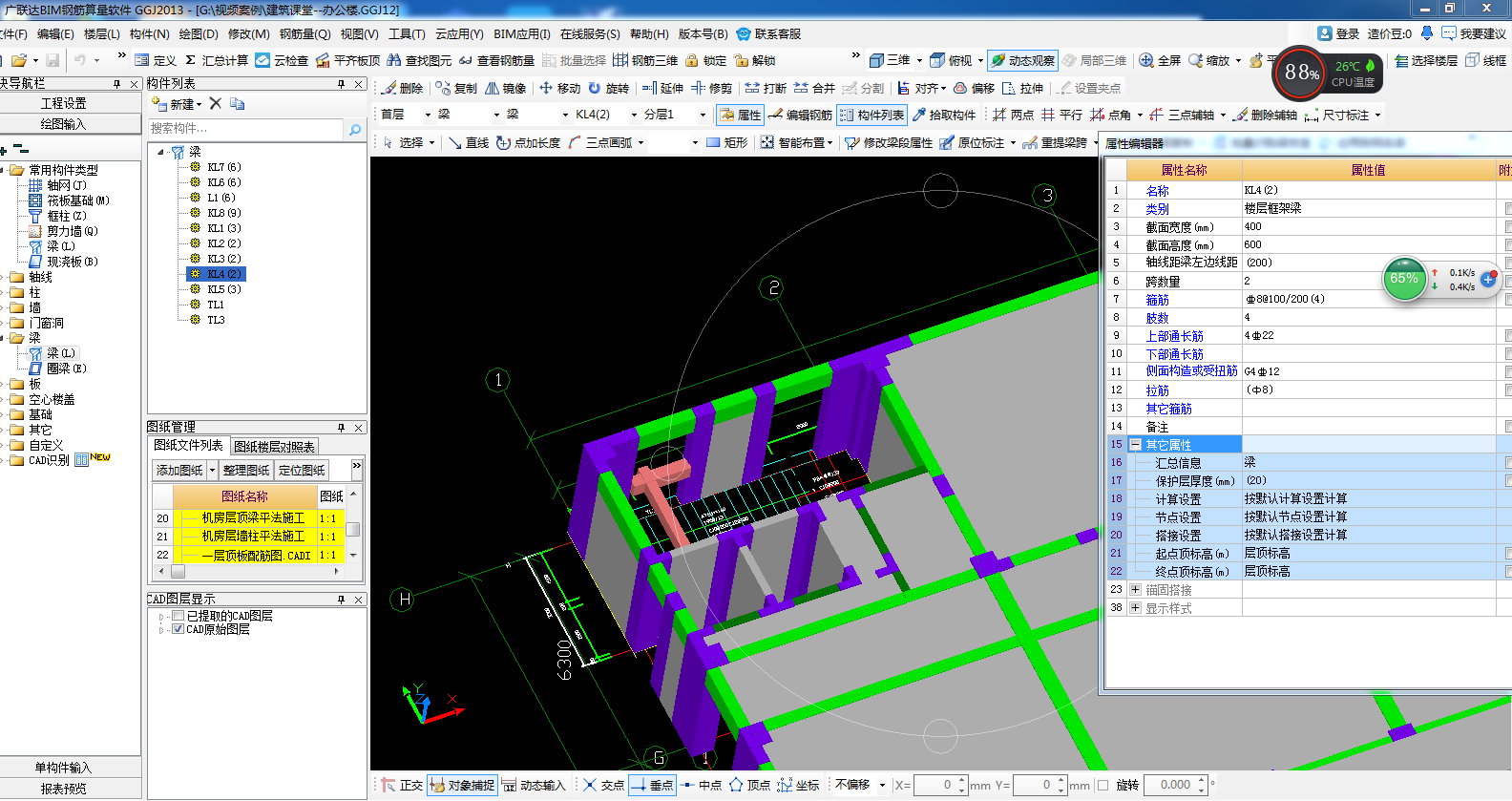Open the 钢筋量(Q) menu
The height and width of the screenshot is (801, 1512).
pos(304,33)
